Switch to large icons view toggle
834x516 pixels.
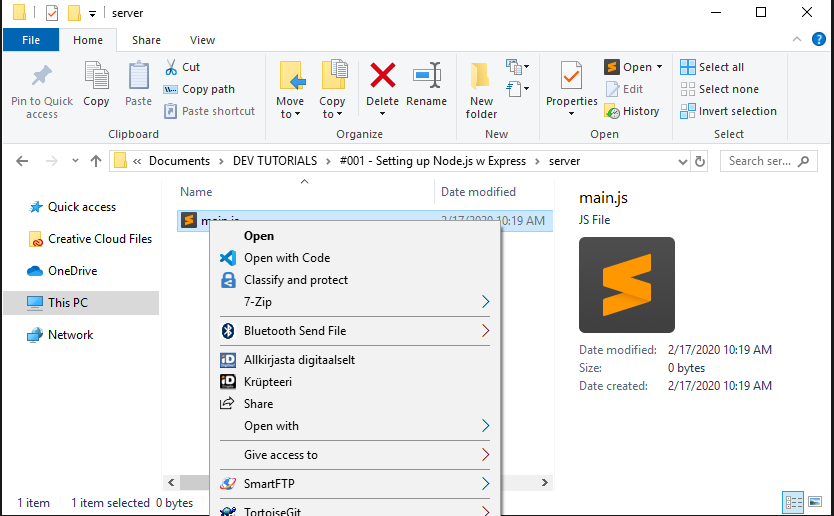(x=816, y=503)
